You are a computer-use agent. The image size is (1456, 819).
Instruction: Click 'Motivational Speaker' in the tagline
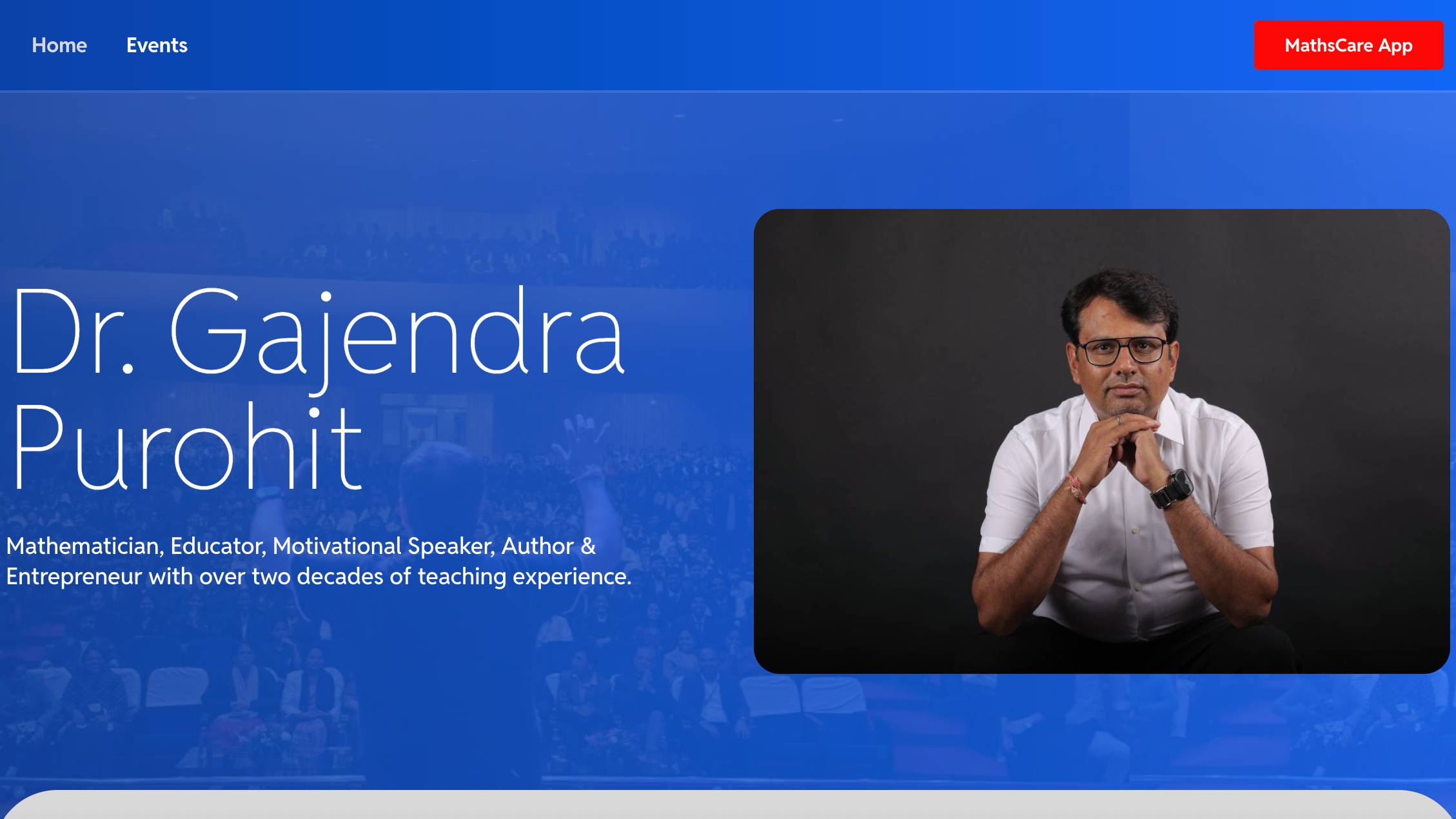[384, 546]
